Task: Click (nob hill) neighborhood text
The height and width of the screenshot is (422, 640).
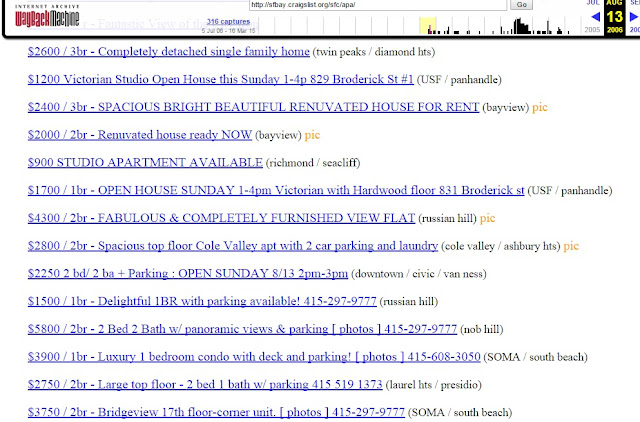Action: coord(482,330)
